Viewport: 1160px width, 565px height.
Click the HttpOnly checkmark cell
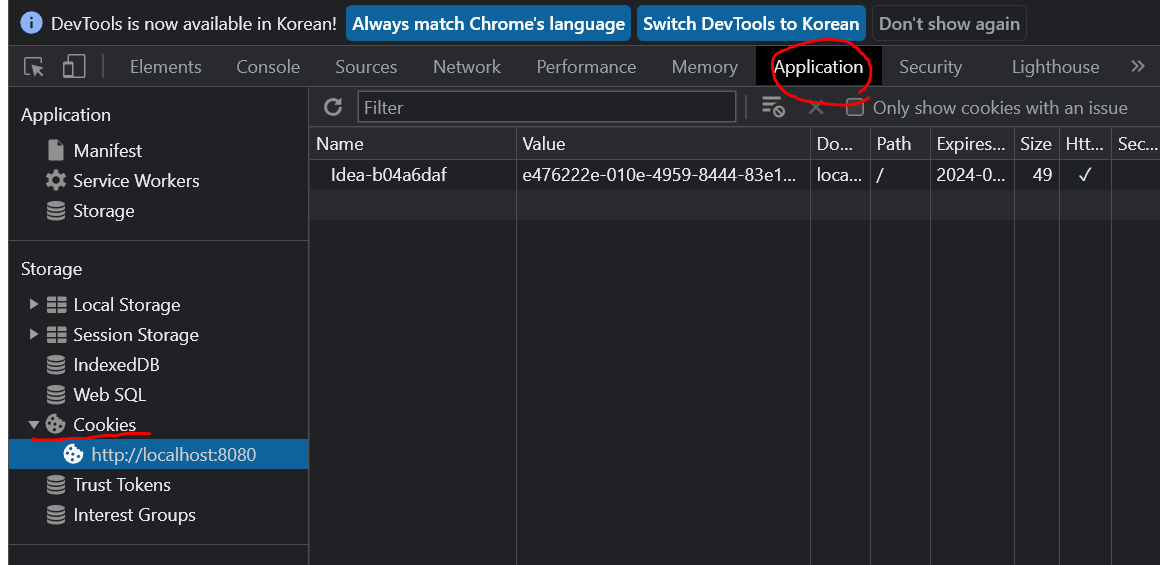[x=1085, y=175]
